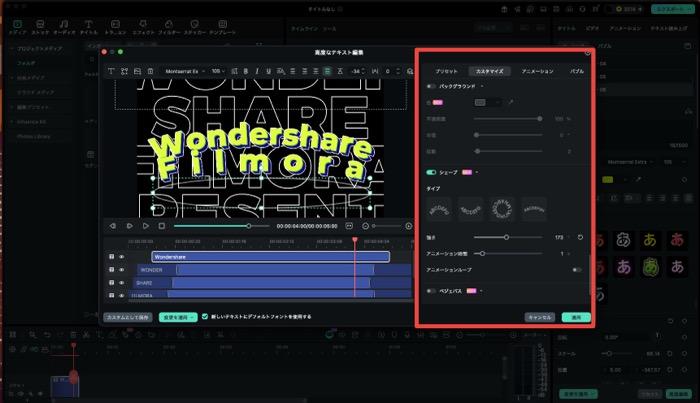Open the background color dropdown
The image size is (700, 403).
(x=488, y=102)
